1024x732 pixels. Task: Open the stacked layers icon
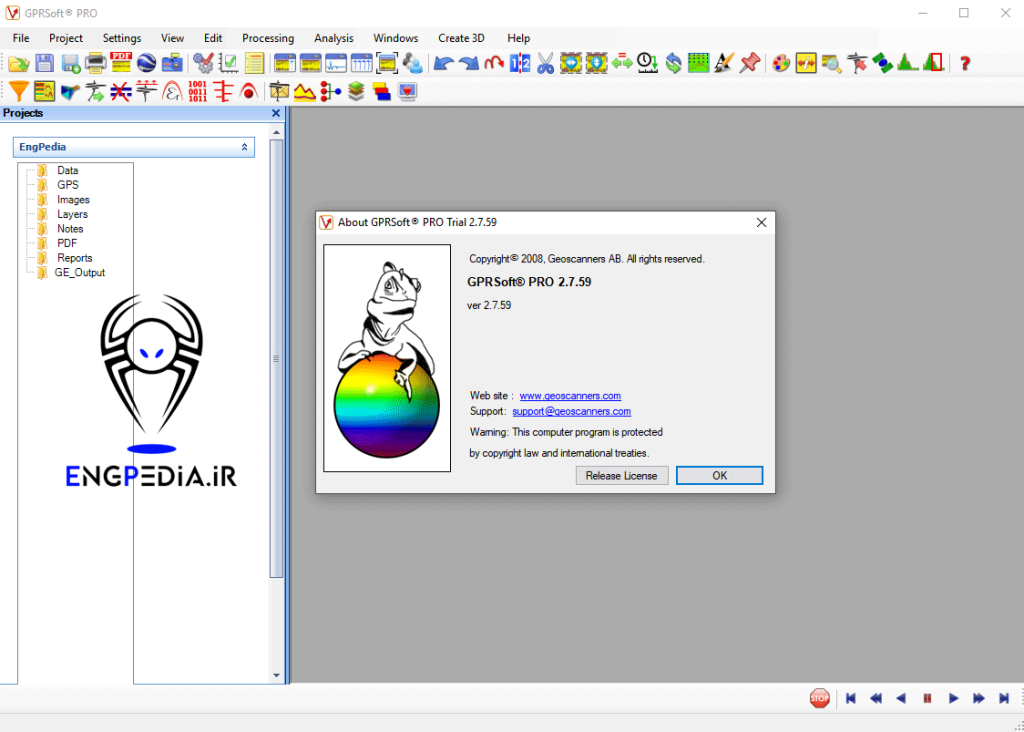[x=356, y=92]
